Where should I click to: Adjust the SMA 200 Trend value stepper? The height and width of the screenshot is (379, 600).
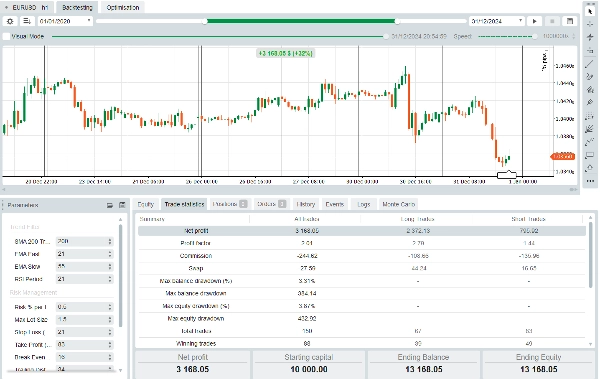point(110,241)
